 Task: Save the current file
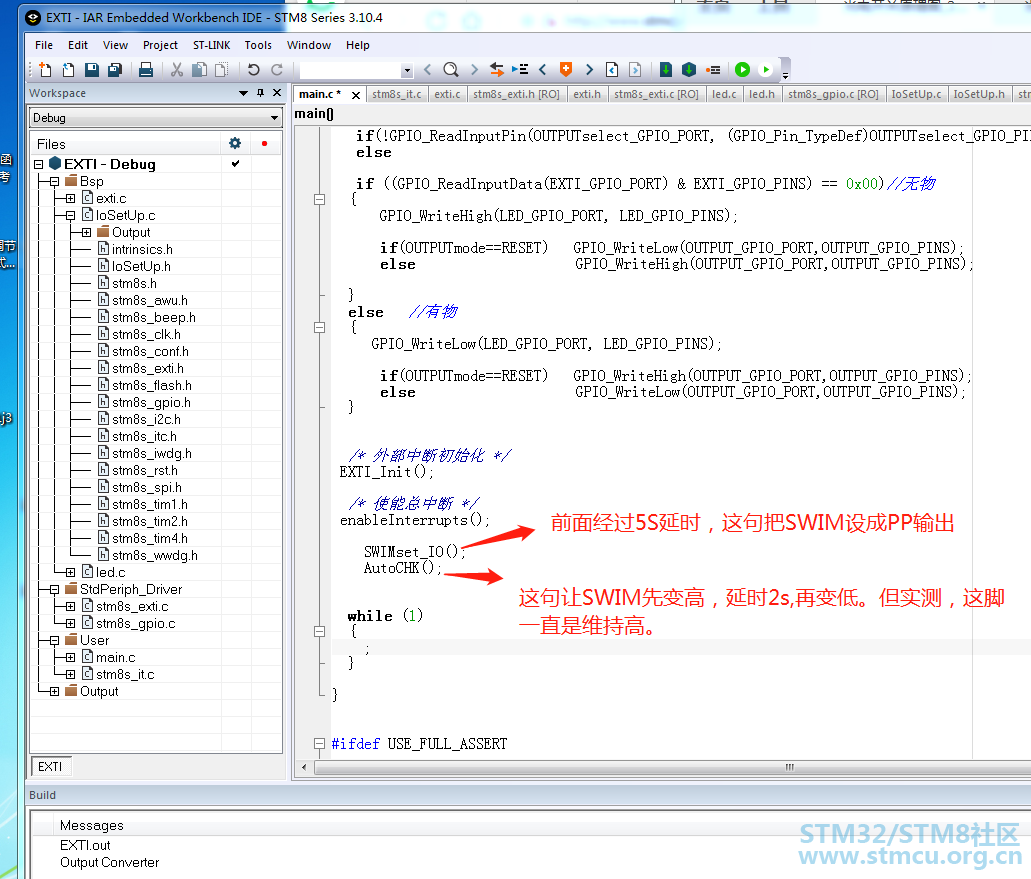pyautogui.click(x=92, y=69)
